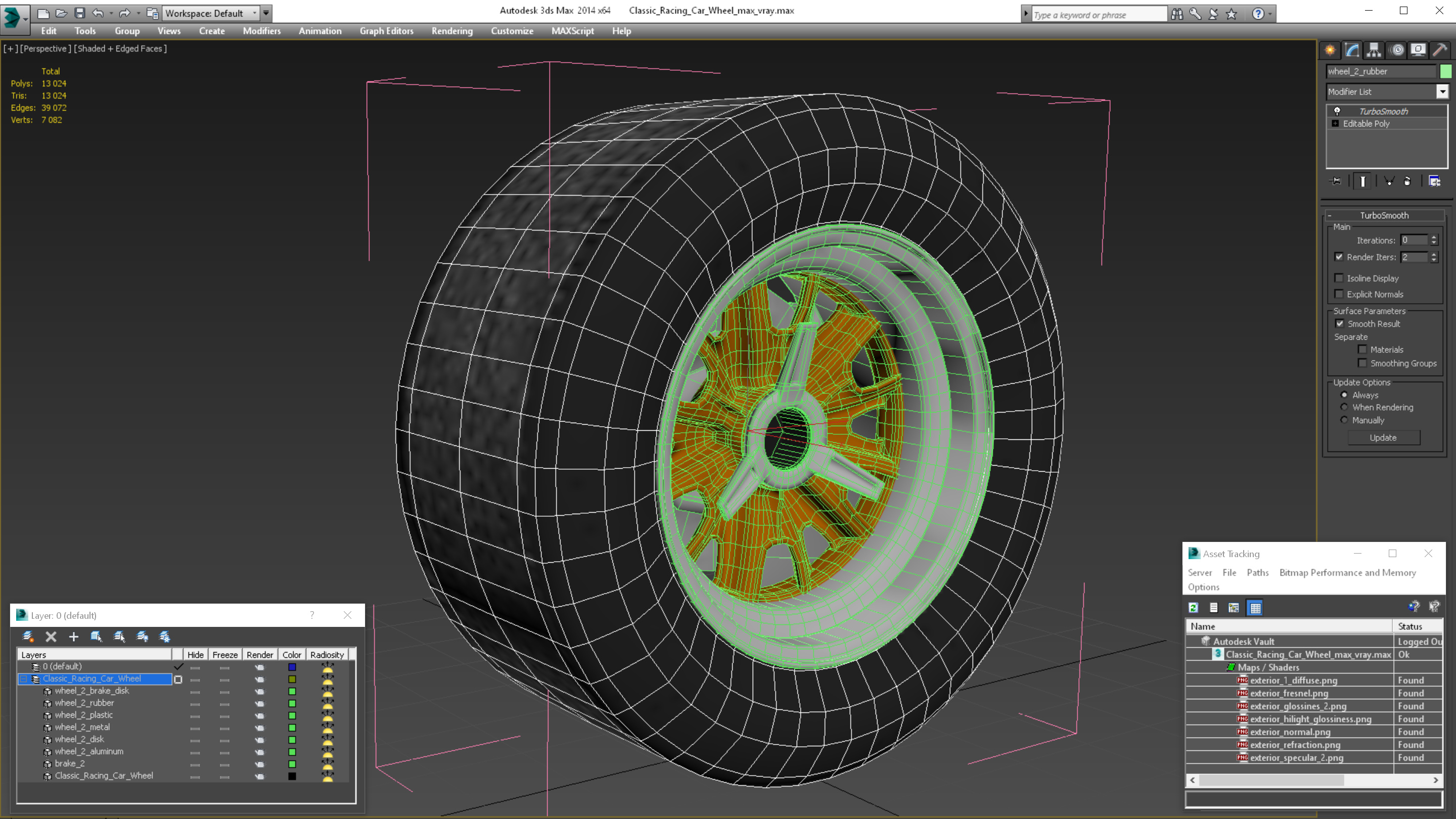Click the TurboSmooth modifier icon

[x=1337, y=111]
